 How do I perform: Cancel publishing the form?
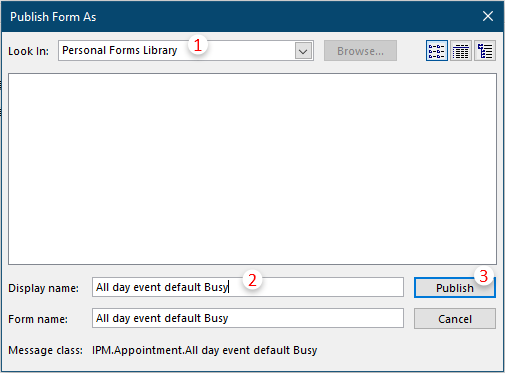(x=455, y=319)
